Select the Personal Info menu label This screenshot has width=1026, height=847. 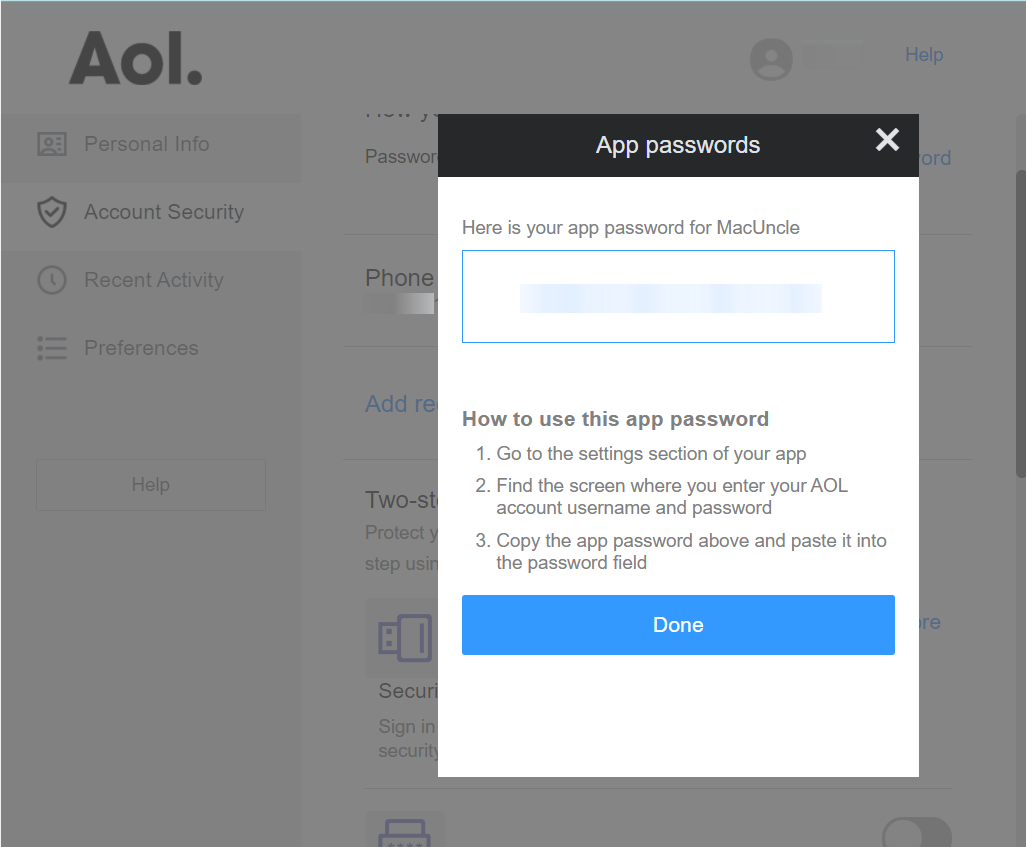point(147,144)
